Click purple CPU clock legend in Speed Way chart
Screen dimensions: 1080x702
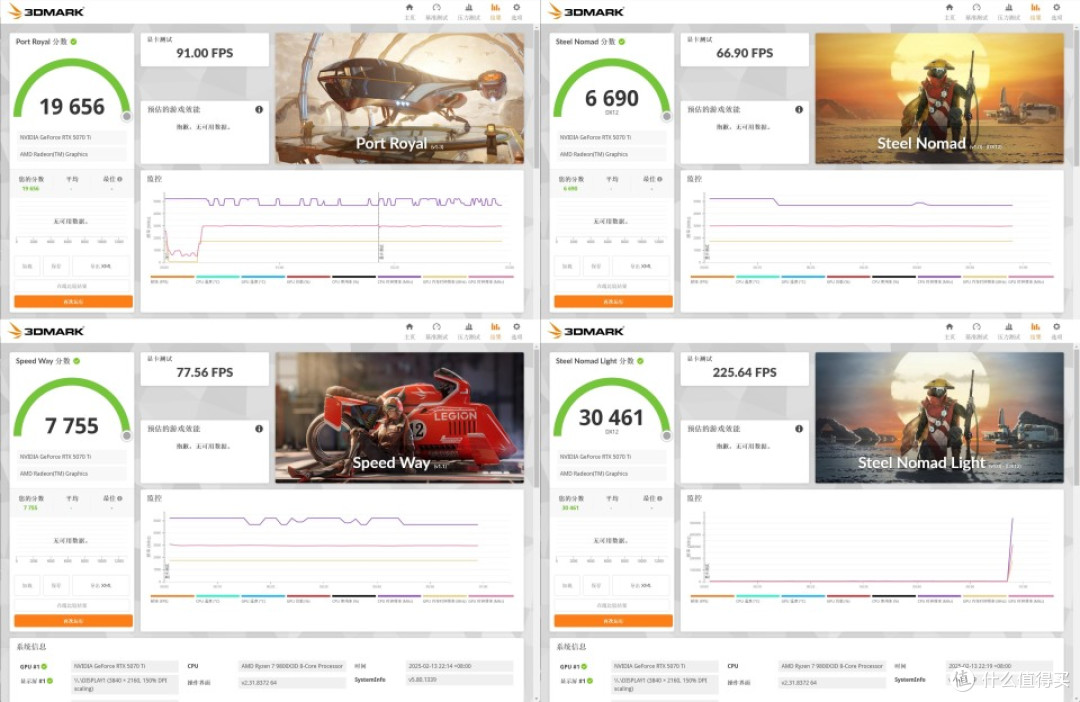coord(399,596)
